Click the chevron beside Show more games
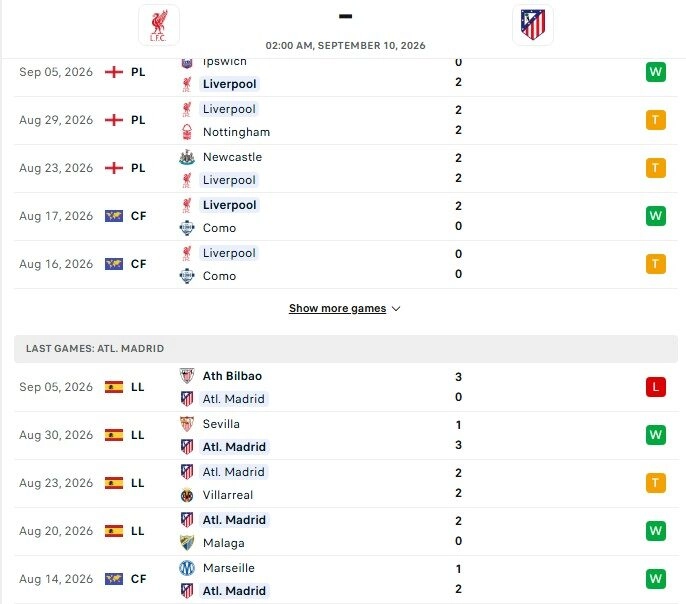 click(396, 309)
